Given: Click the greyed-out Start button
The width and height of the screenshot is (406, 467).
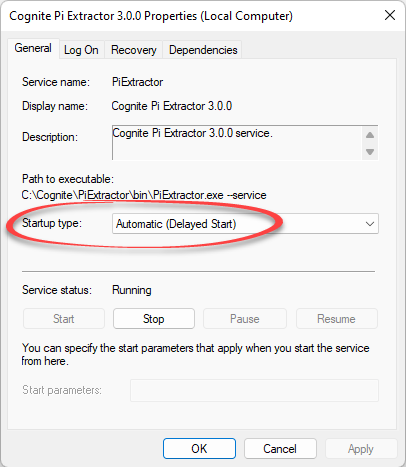Looking at the screenshot, I should (64, 319).
